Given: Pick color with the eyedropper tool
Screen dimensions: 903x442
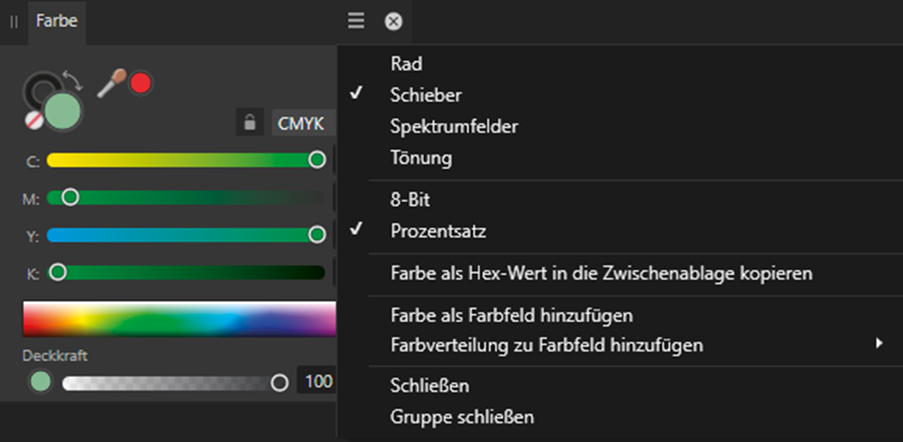Looking at the screenshot, I should [x=111, y=83].
